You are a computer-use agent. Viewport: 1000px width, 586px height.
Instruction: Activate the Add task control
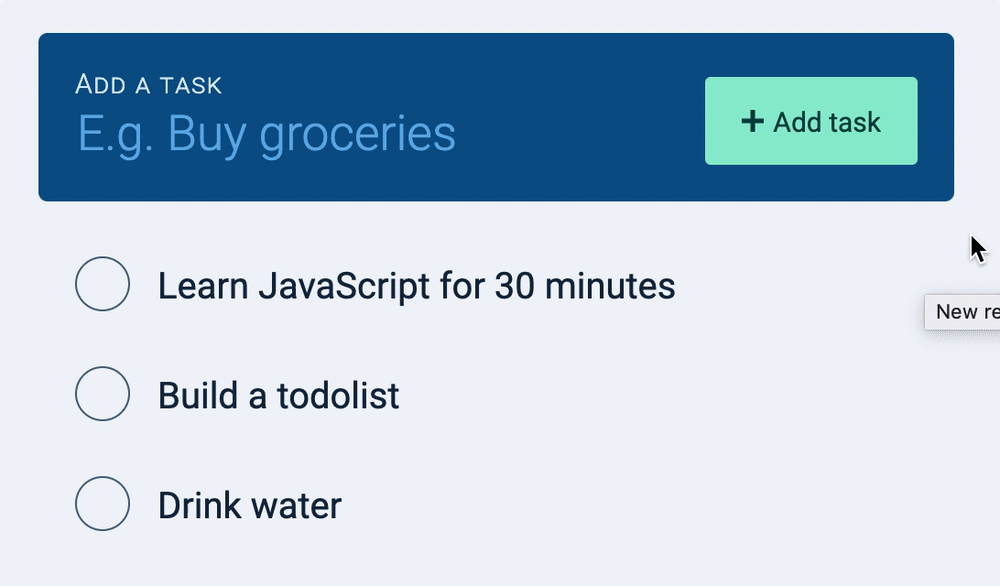(811, 120)
